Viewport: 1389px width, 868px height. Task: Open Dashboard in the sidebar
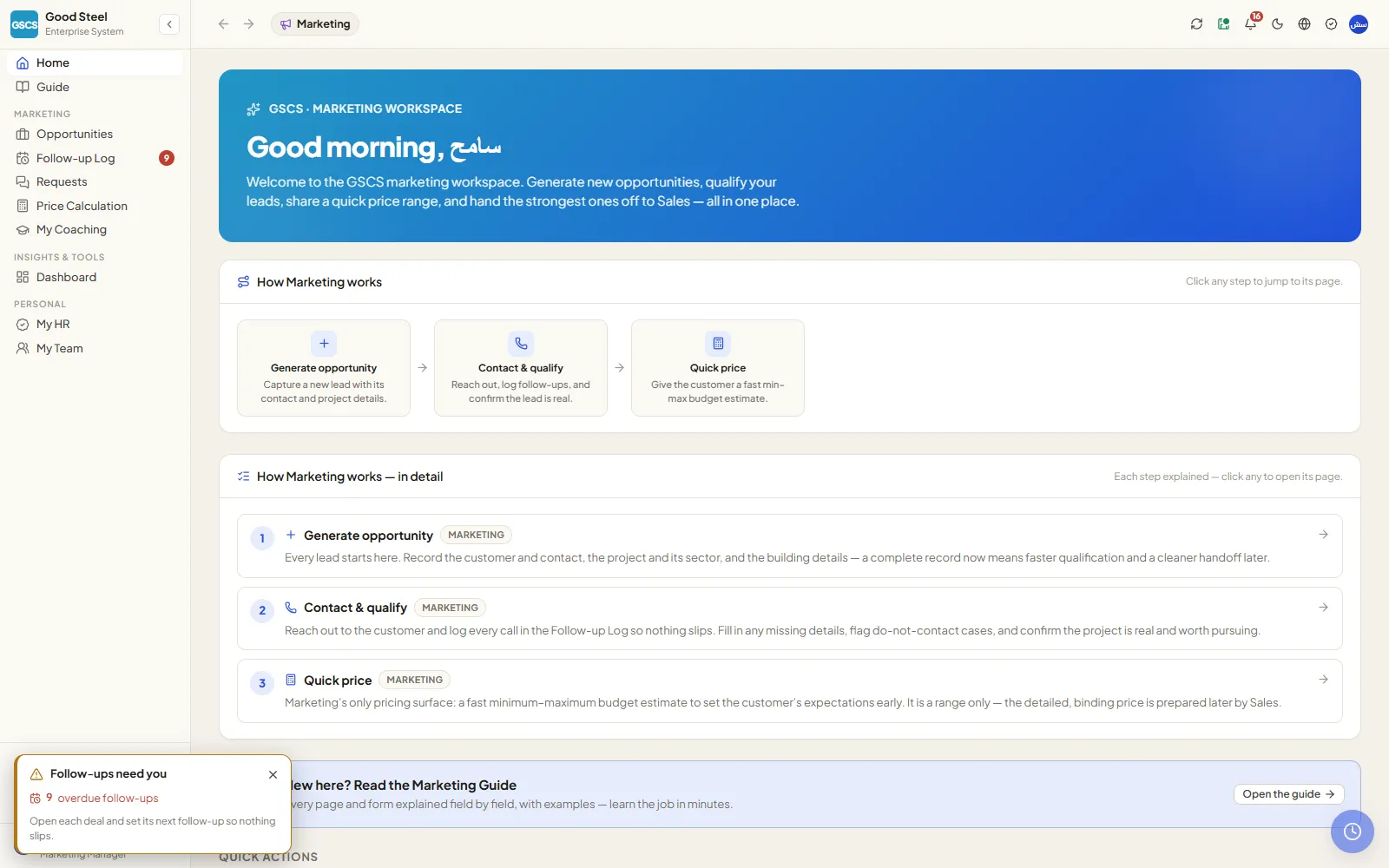pos(95,277)
